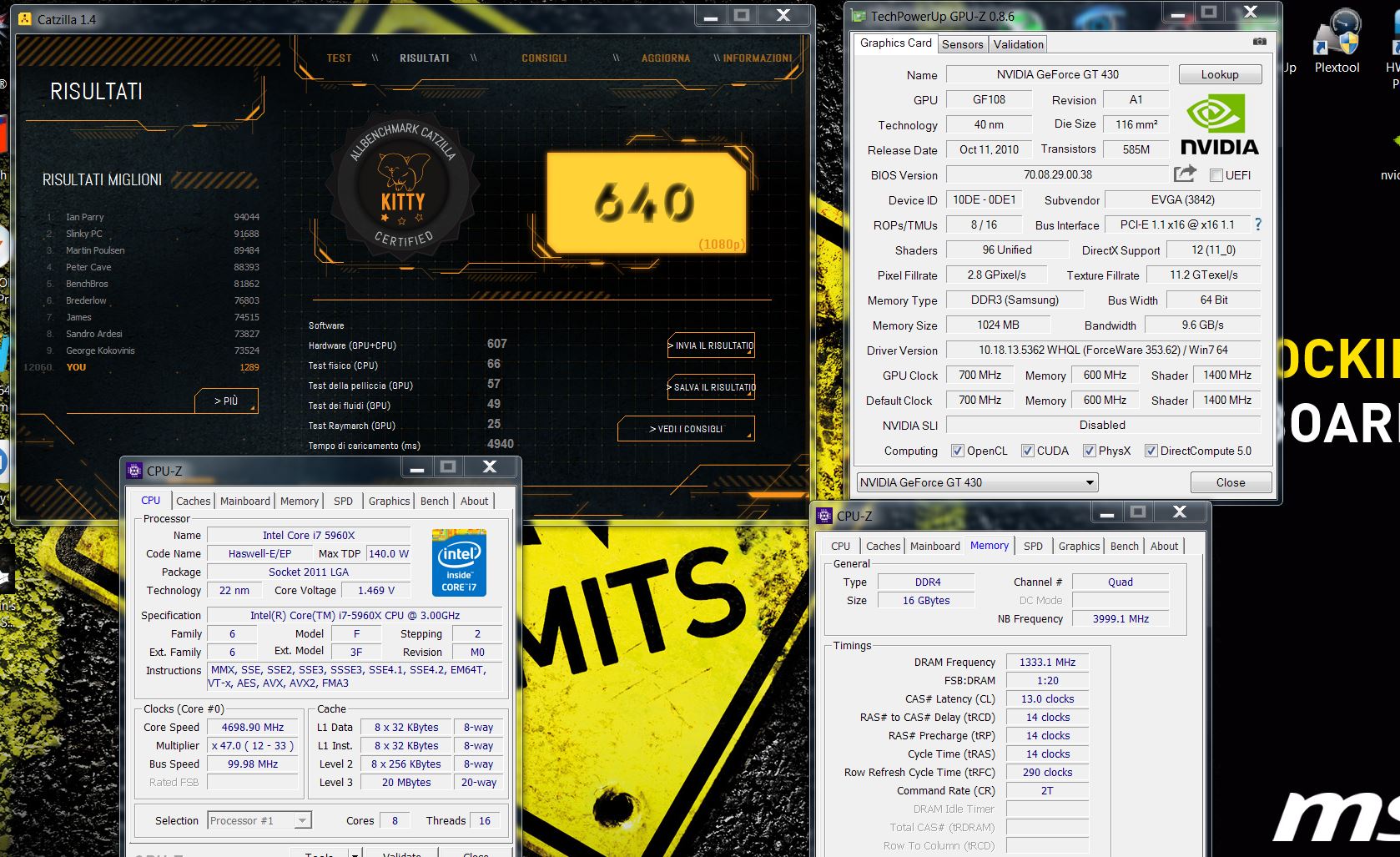Click the Ian Parry top result row
The height and width of the screenshot is (857, 1400).
tap(153, 217)
